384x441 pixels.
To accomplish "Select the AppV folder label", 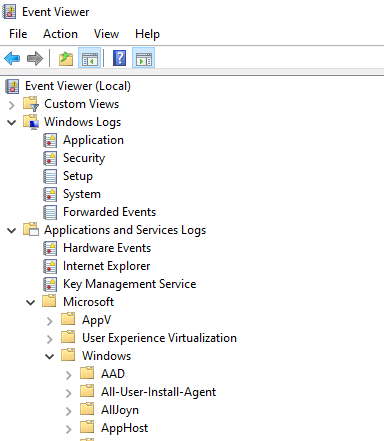I will pyautogui.click(x=96, y=320).
